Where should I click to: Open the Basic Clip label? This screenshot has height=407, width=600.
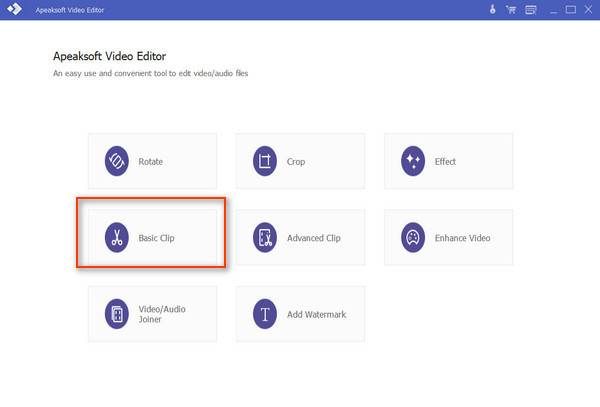[x=156, y=238]
